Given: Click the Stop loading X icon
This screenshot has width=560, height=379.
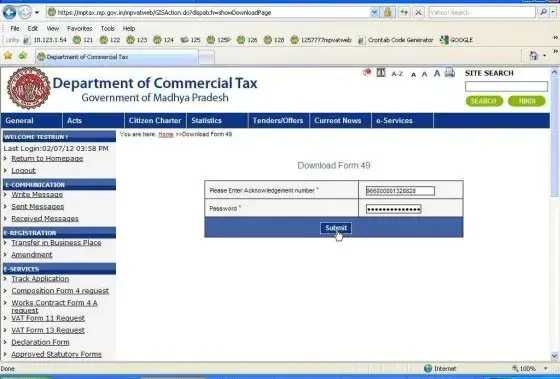Looking at the screenshot, I should pos(418,13).
